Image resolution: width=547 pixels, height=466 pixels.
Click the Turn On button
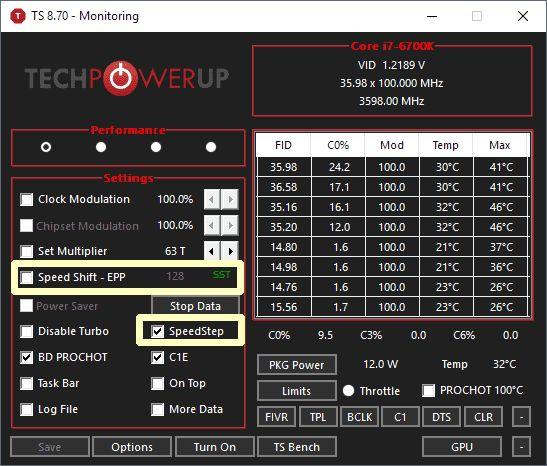click(x=215, y=447)
